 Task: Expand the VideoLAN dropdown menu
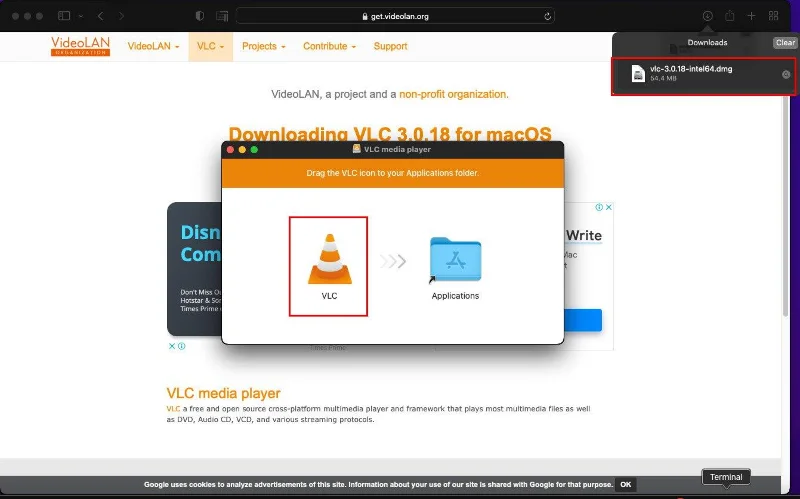tap(154, 46)
